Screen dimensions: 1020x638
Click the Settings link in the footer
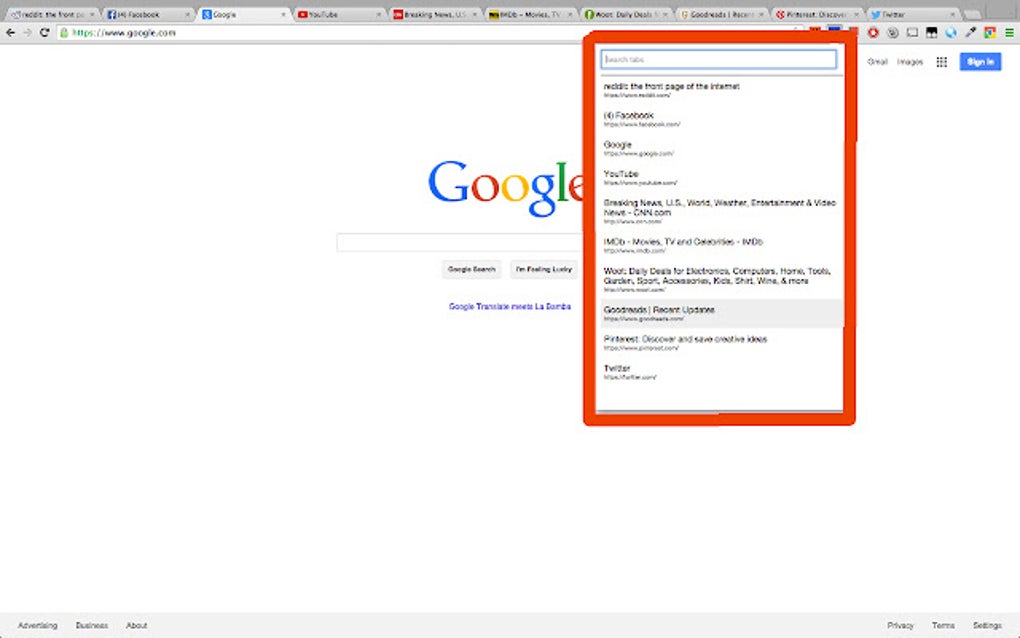point(985,624)
